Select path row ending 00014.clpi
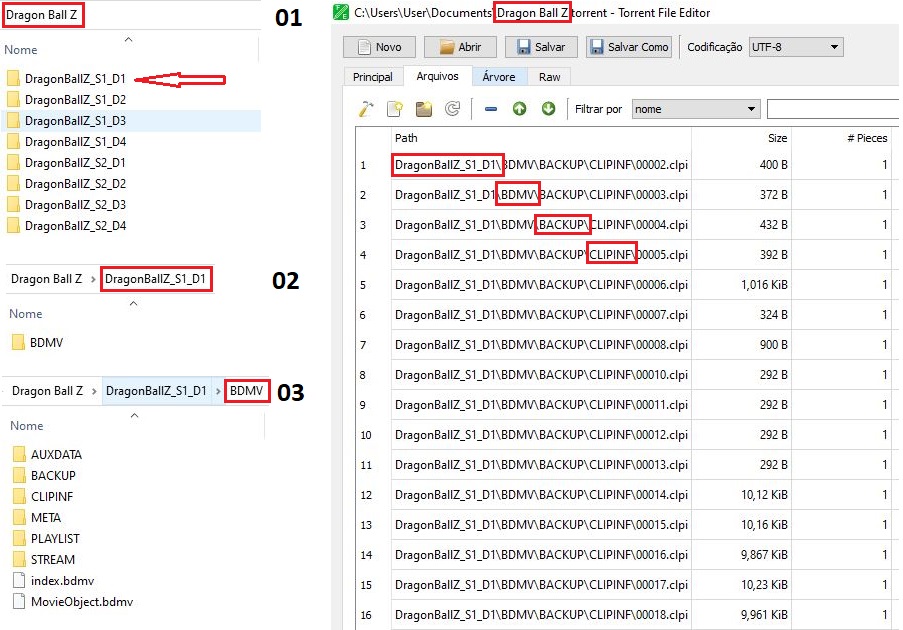Screen dimensions: 903x630 tap(541, 495)
